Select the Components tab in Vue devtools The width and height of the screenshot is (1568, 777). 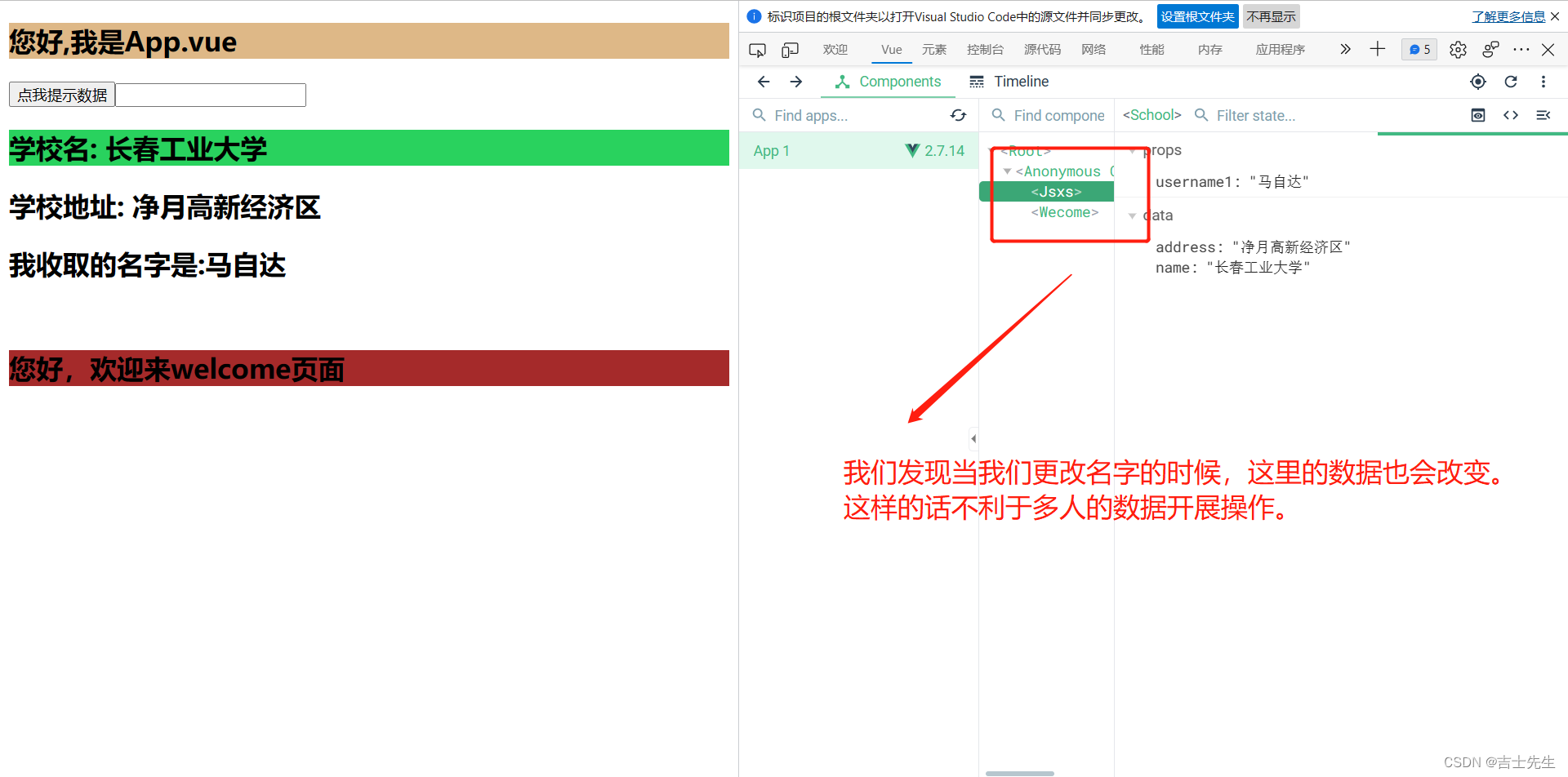click(x=888, y=82)
